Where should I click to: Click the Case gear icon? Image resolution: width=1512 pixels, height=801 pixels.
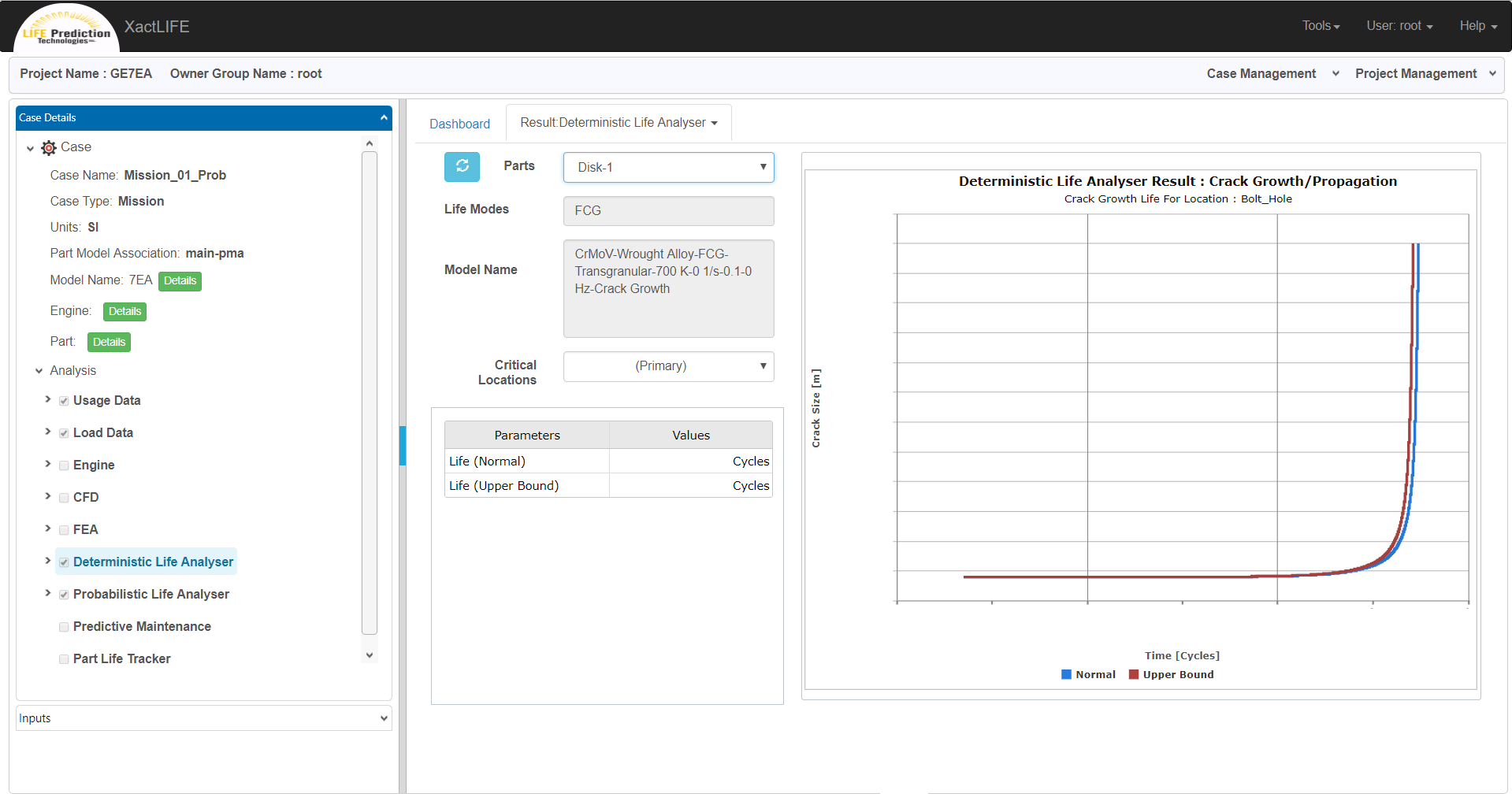[x=49, y=147]
